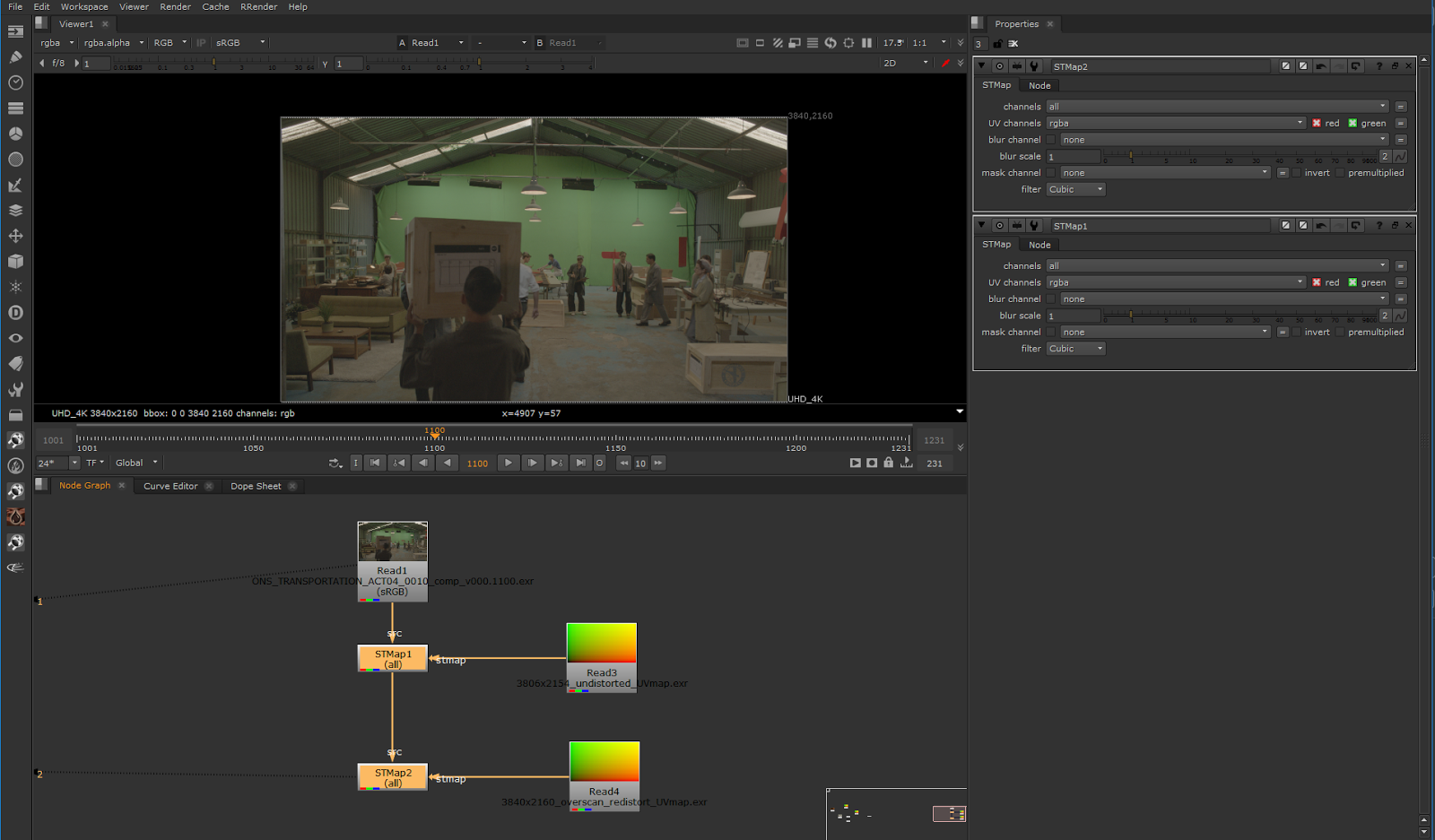Open the Draw nodes toolbar menu
This screenshot has height=840, width=1435.
pos(15,56)
